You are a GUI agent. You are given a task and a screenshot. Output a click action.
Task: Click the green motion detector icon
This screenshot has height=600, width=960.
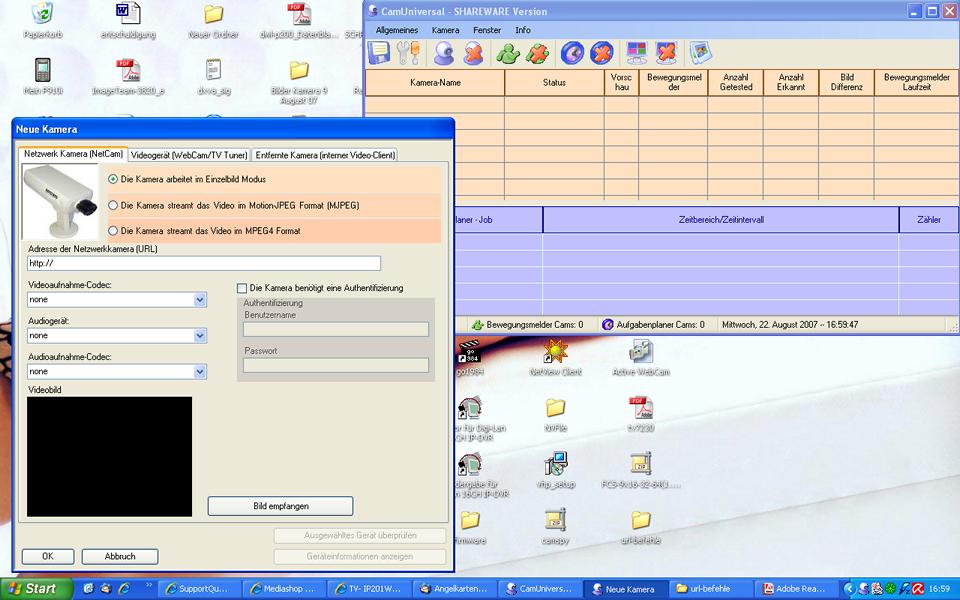(x=509, y=53)
